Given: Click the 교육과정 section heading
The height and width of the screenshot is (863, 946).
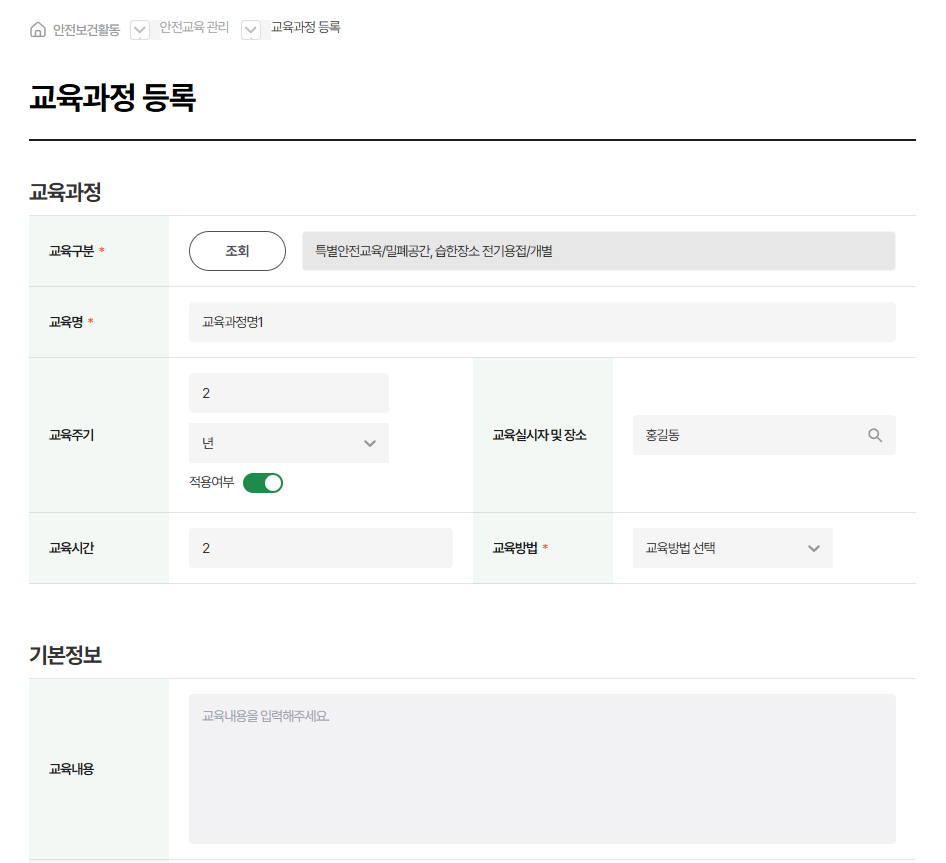Looking at the screenshot, I should coord(65,193).
